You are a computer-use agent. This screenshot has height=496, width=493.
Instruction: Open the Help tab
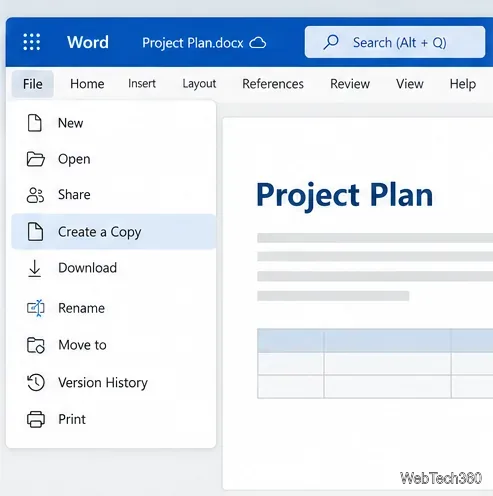pos(463,84)
